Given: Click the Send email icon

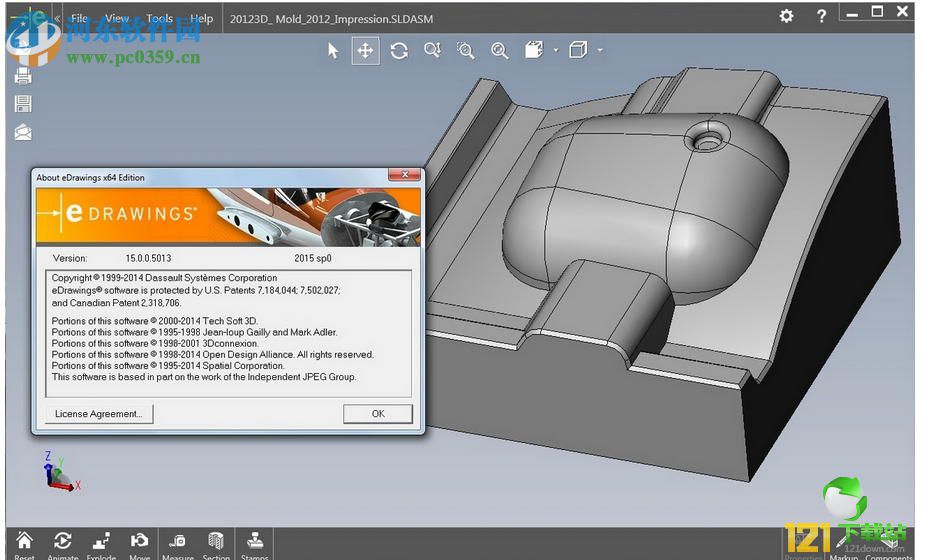Looking at the screenshot, I should (23, 132).
